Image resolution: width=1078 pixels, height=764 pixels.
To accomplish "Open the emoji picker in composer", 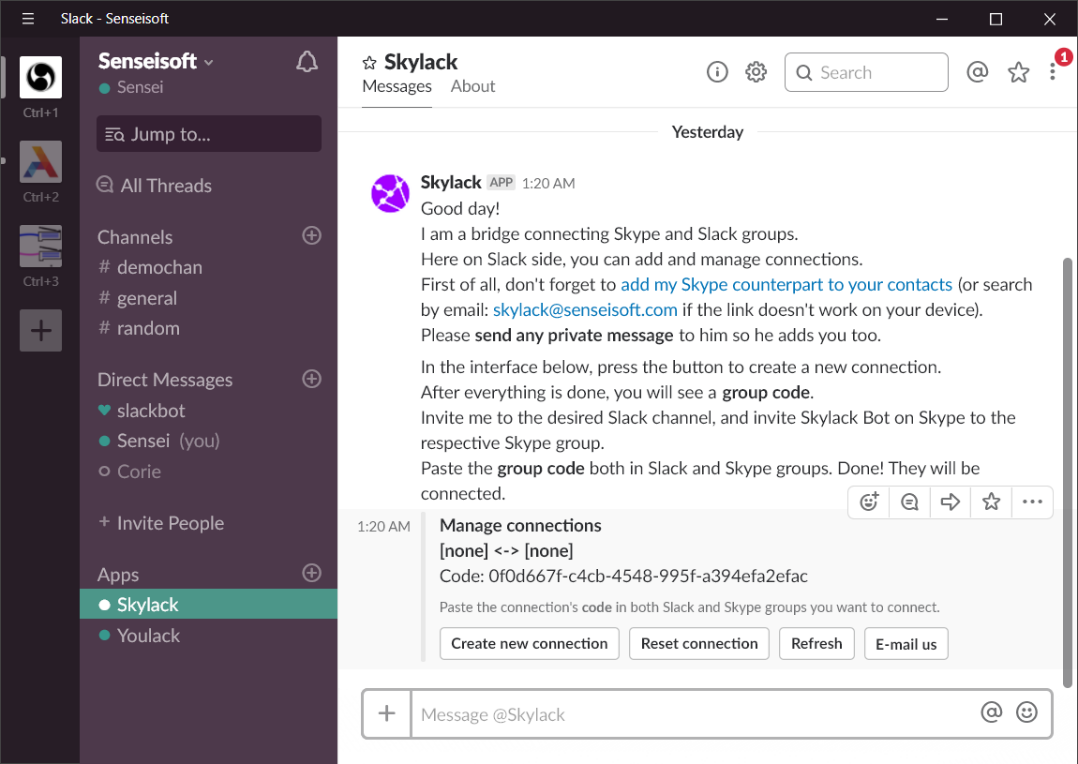I will coord(1026,712).
